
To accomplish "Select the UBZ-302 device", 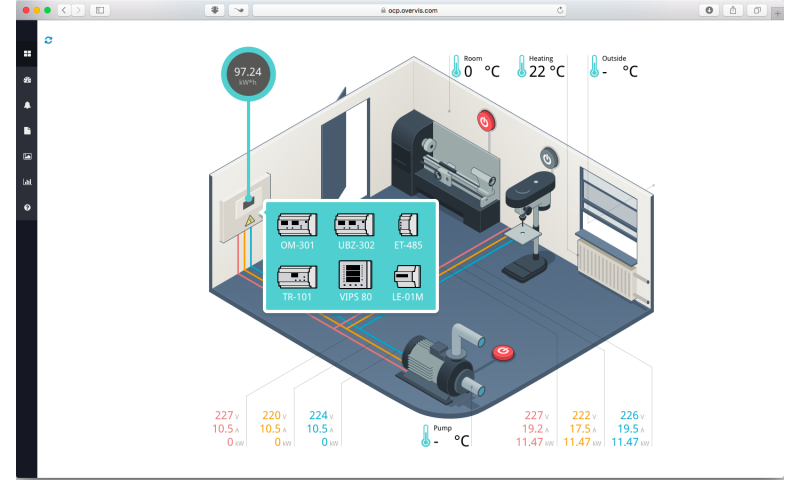I will point(354,230).
